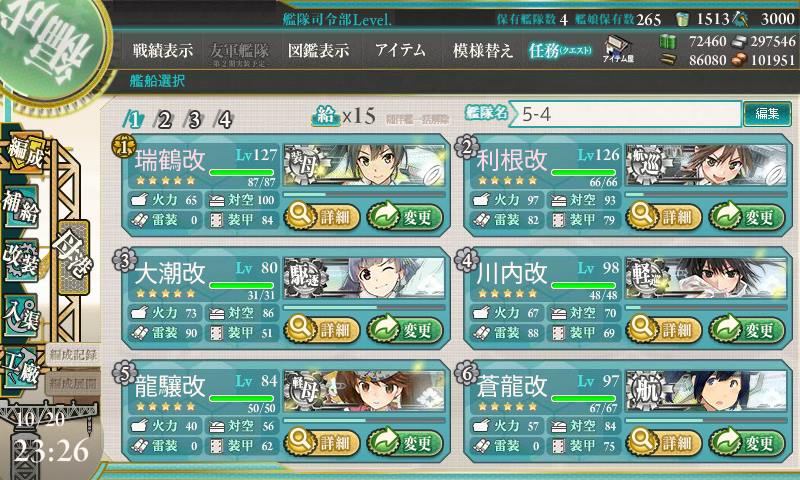Viewport: 800px width, 480px height.
Task: Switch to fleet tab 3
Action: [x=194, y=120]
